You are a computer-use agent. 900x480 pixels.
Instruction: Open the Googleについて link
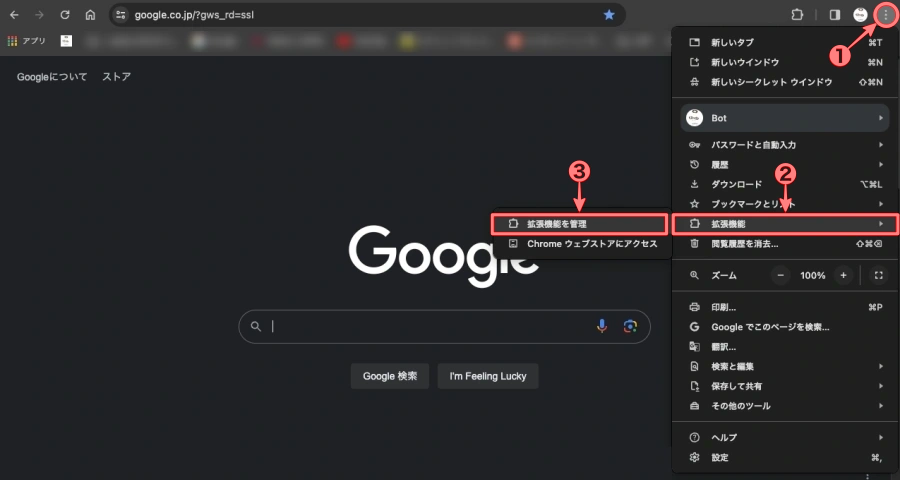52,76
